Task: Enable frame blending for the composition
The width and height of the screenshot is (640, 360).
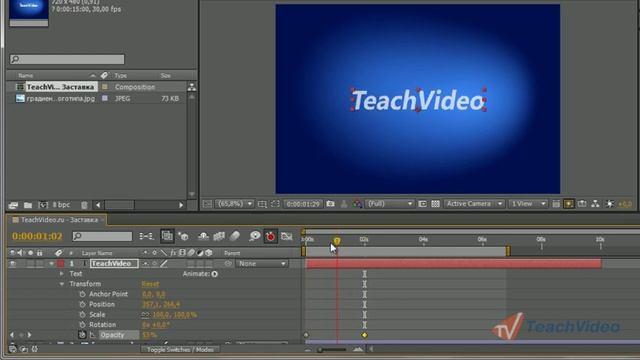Action: click(219, 236)
